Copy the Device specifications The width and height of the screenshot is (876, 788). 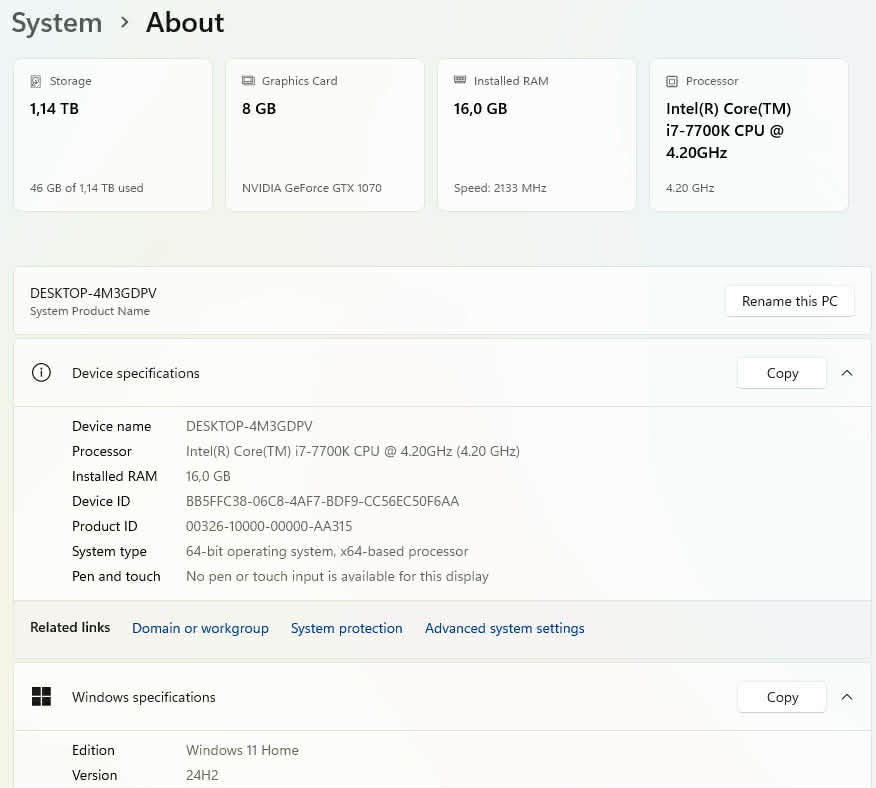[782, 373]
